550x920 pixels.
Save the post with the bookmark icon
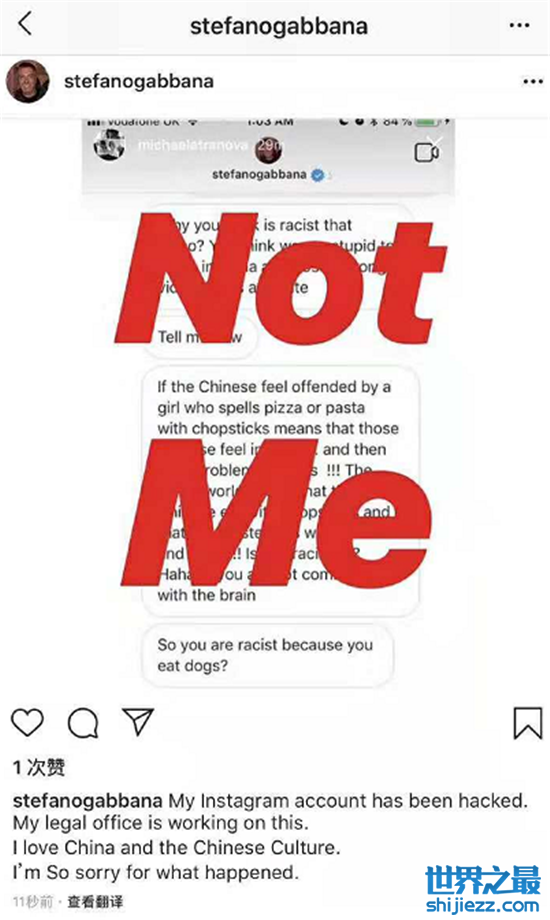click(528, 723)
